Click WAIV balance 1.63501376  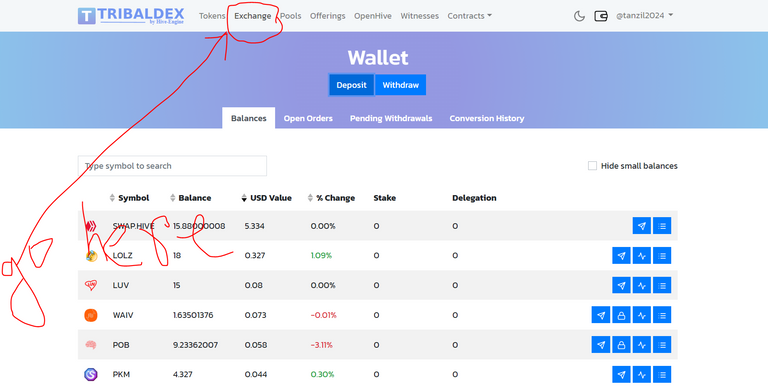[193, 315]
